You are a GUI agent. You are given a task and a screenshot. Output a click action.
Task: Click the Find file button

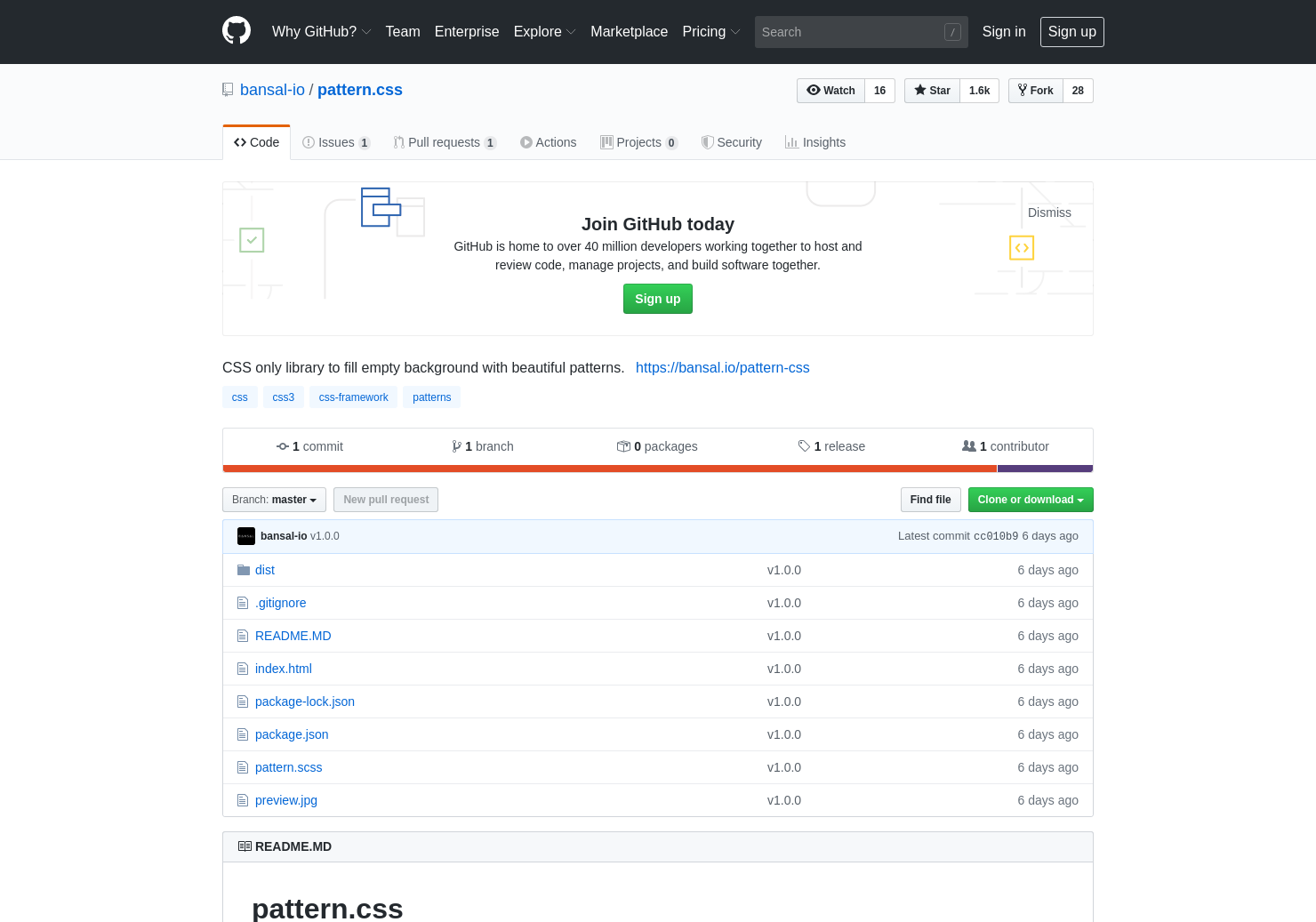[931, 500]
